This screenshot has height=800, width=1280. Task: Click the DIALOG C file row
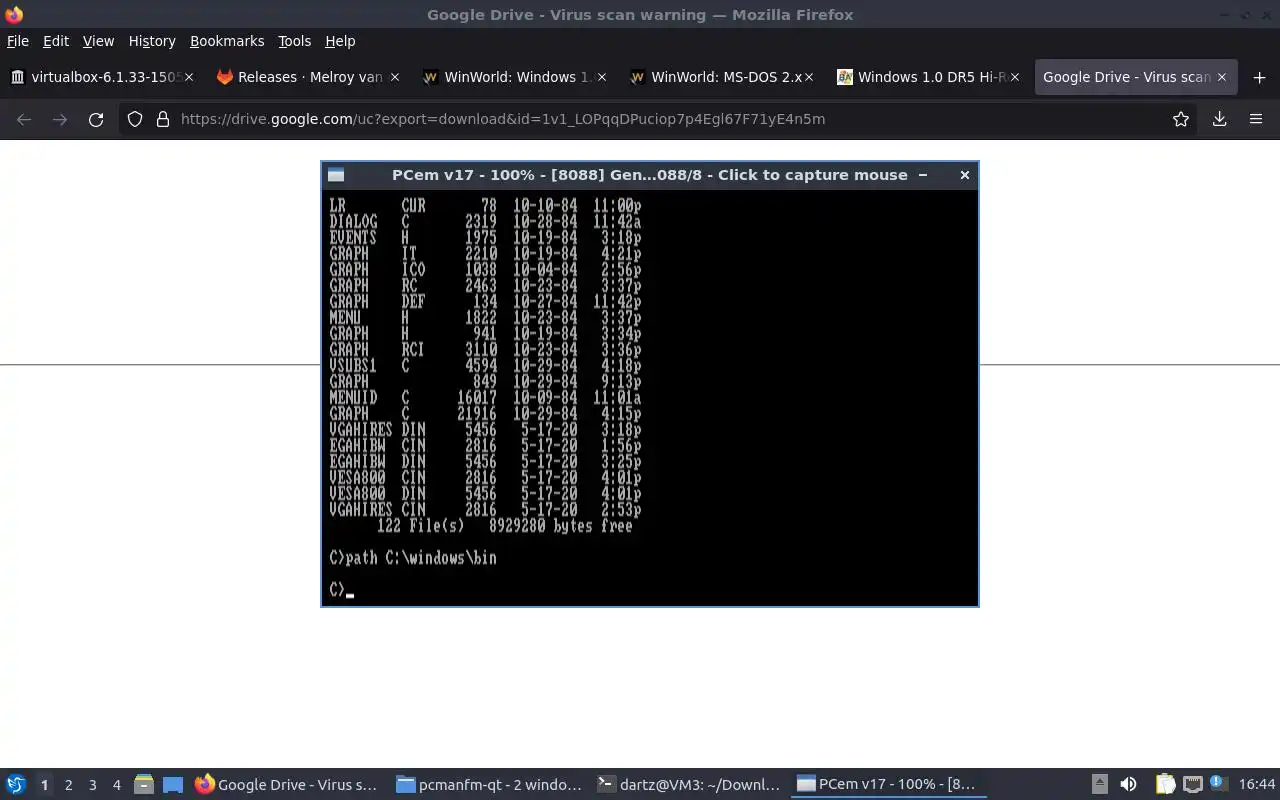(485, 222)
